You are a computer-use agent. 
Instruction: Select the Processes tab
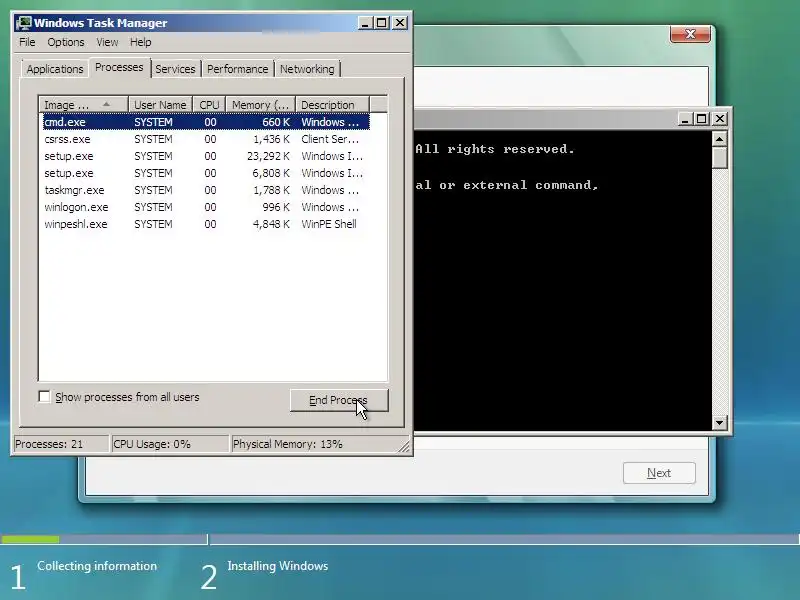(x=119, y=67)
